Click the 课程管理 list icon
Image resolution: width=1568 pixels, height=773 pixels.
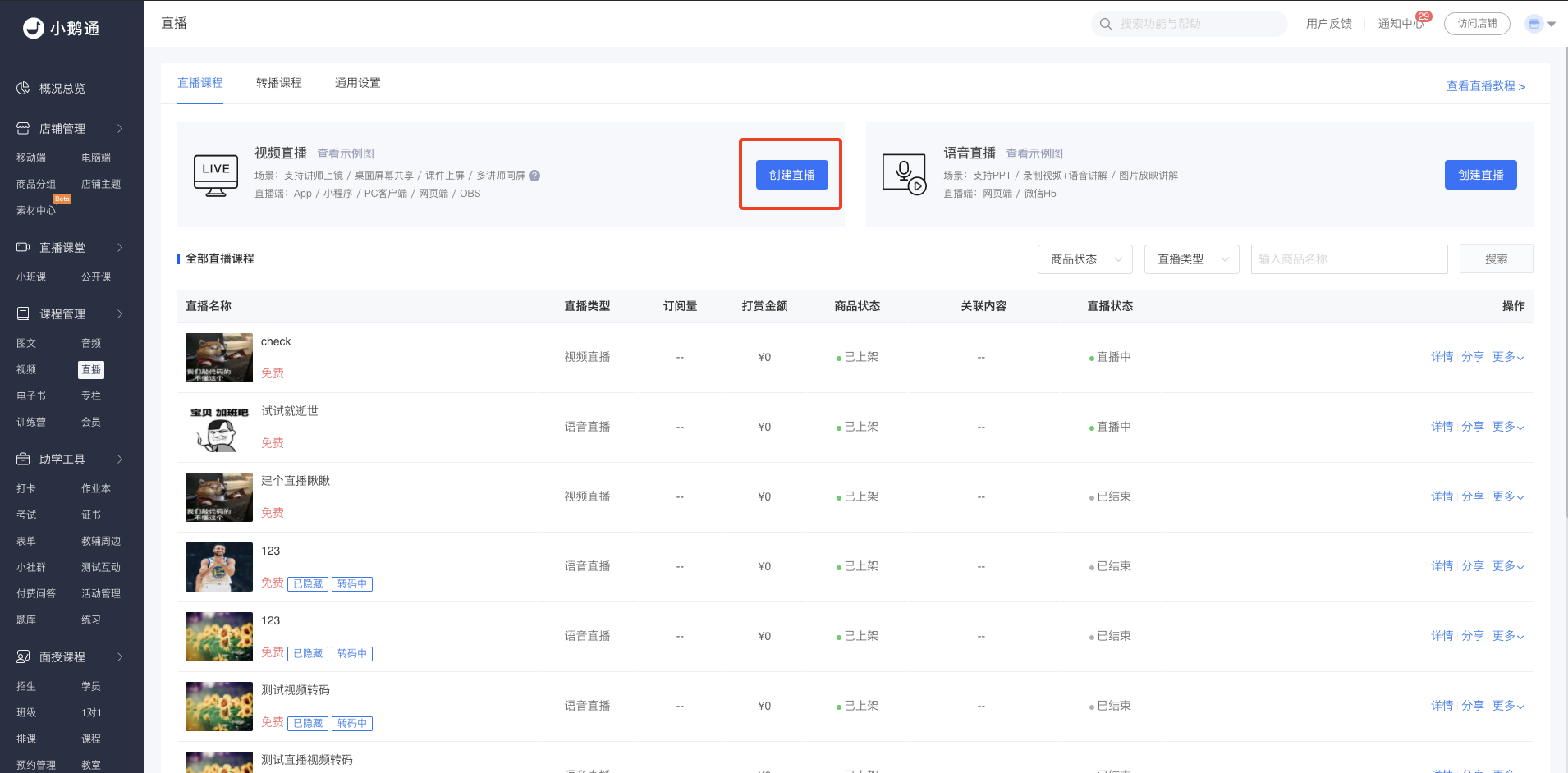23,313
